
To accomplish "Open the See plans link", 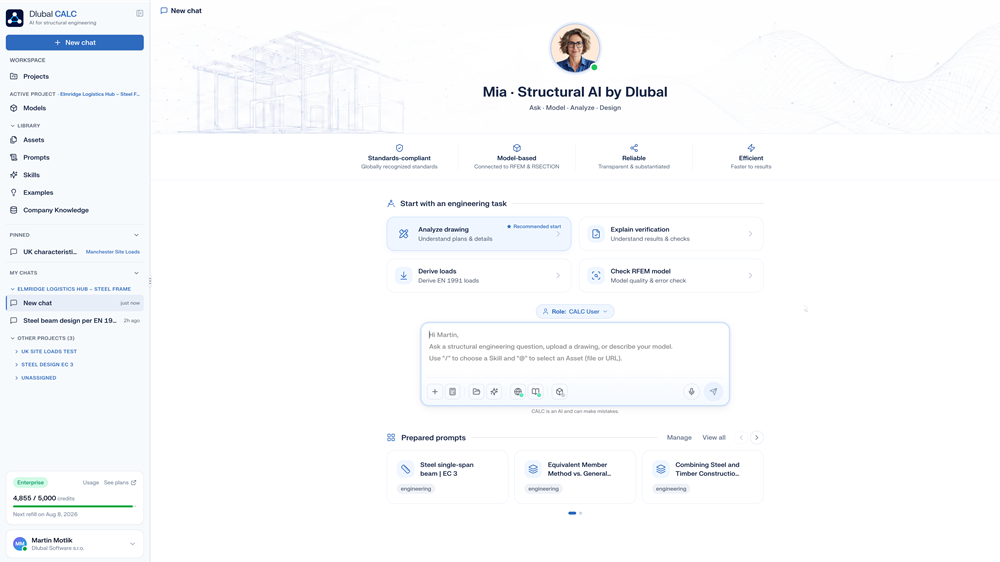I will pyautogui.click(x=120, y=483).
